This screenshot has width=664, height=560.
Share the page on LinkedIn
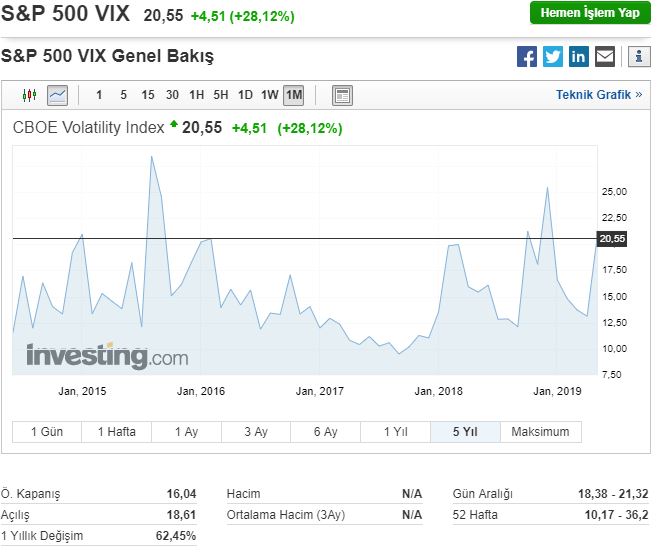coord(578,56)
